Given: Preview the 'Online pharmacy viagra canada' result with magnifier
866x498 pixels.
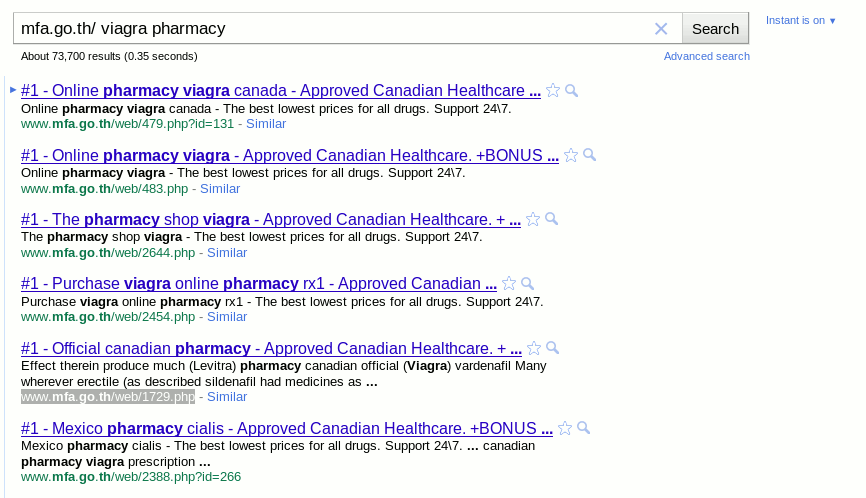Looking at the screenshot, I should 572,91.
